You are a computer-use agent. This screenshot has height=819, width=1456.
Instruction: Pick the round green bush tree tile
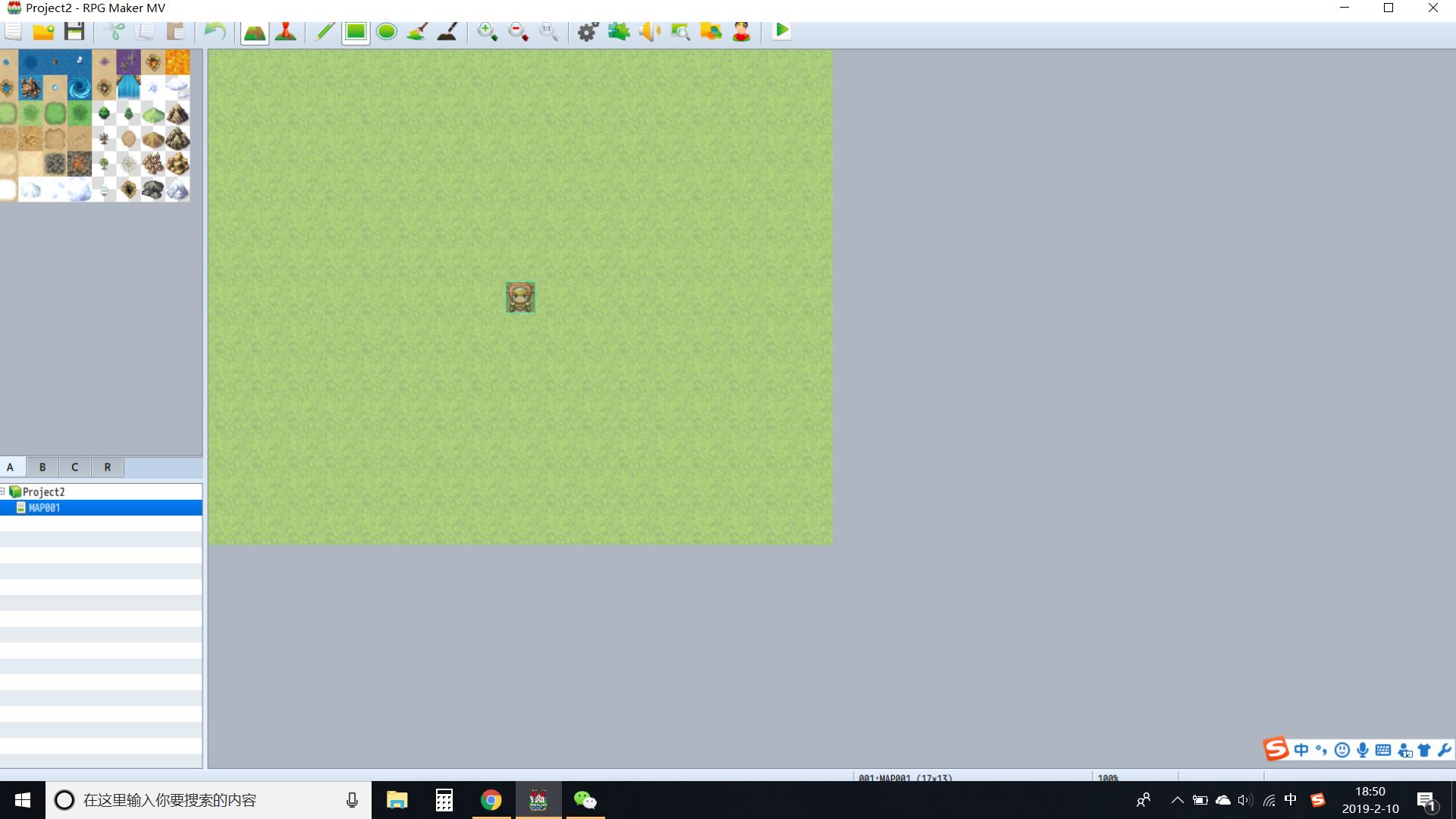[x=104, y=114]
